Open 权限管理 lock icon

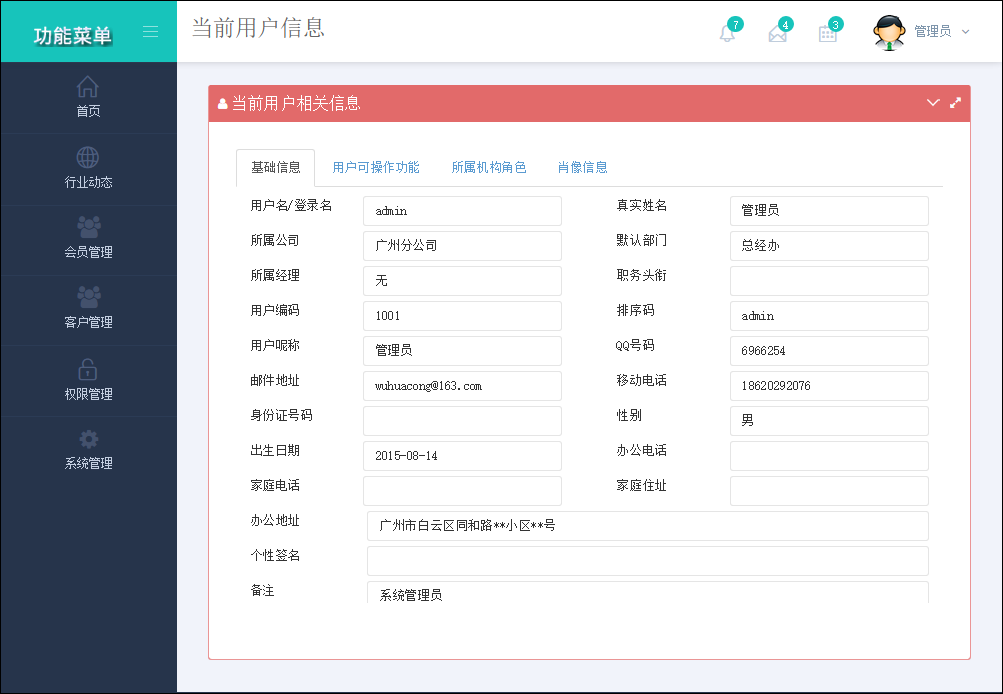pyautogui.click(x=88, y=380)
